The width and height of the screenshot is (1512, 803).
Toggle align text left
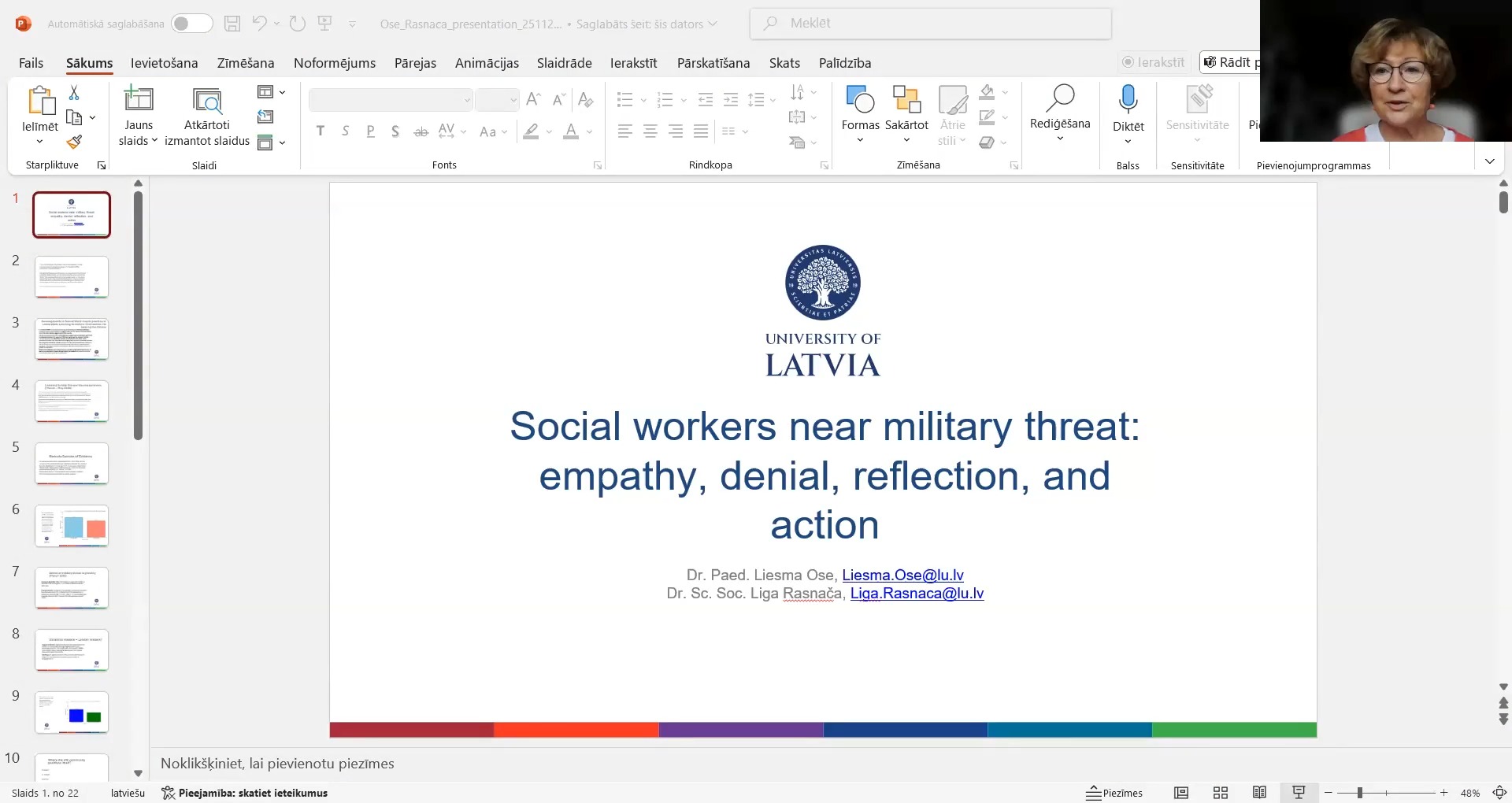pyautogui.click(x=625, y=131)
